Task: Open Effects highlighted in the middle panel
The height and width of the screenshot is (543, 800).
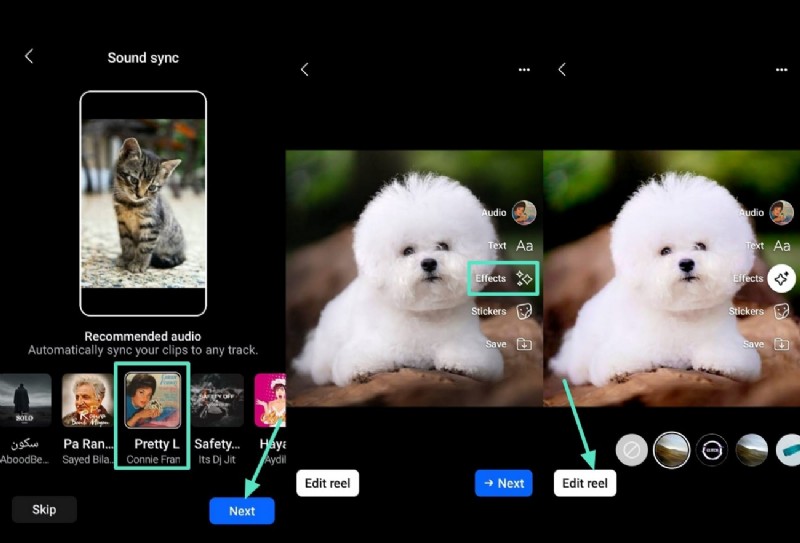Action: click(505, 279)
